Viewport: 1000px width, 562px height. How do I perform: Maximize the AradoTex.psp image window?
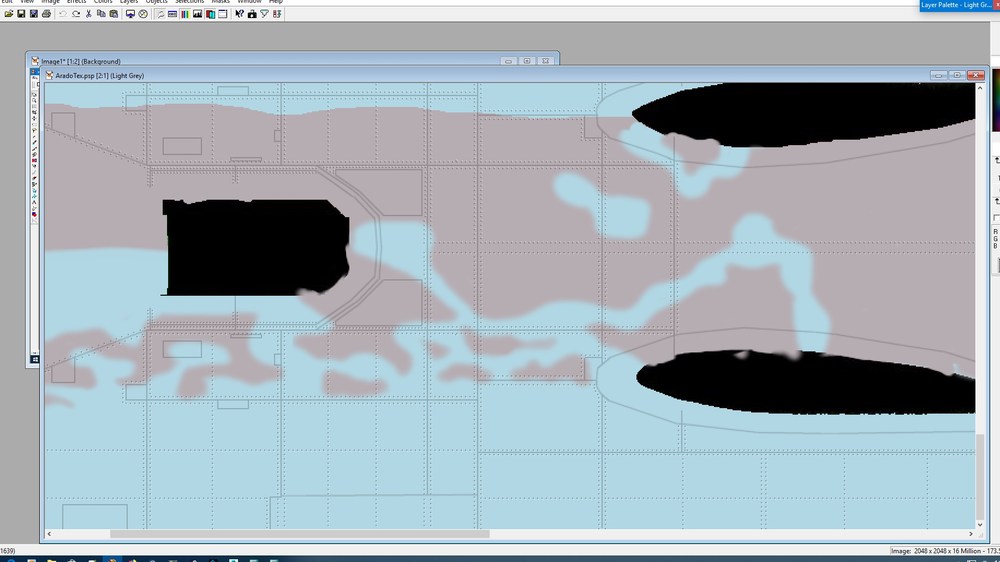point(957,75)
